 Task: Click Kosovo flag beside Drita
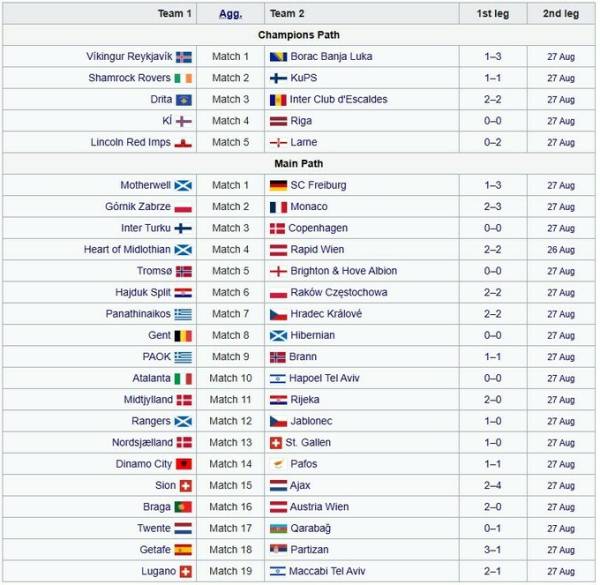point(184,100)
